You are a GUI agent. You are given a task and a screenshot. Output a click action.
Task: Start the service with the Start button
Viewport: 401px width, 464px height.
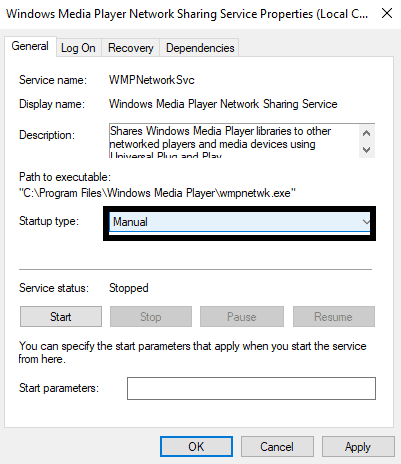tap(61, 317)
